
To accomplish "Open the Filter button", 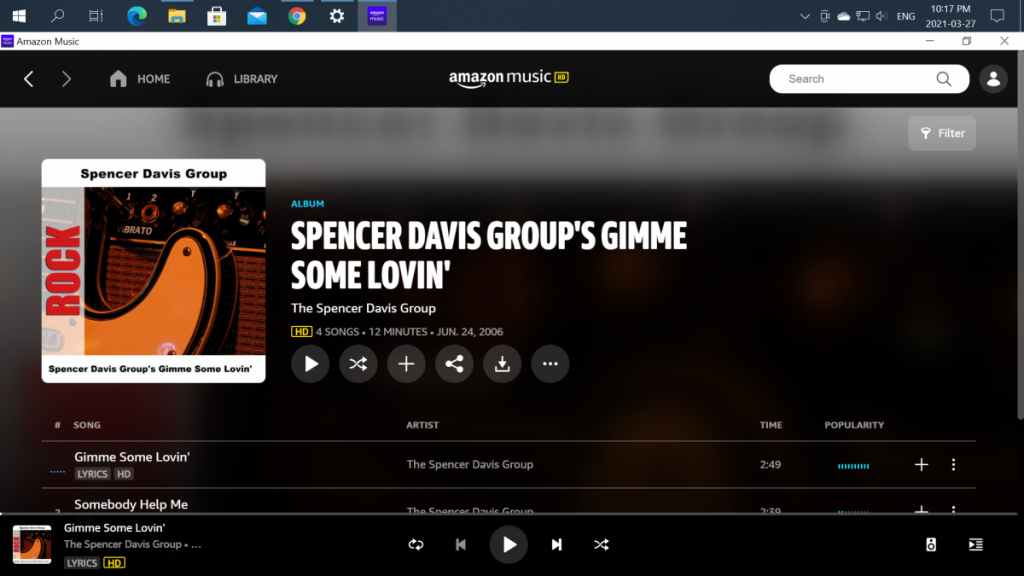I will [942, 133].
